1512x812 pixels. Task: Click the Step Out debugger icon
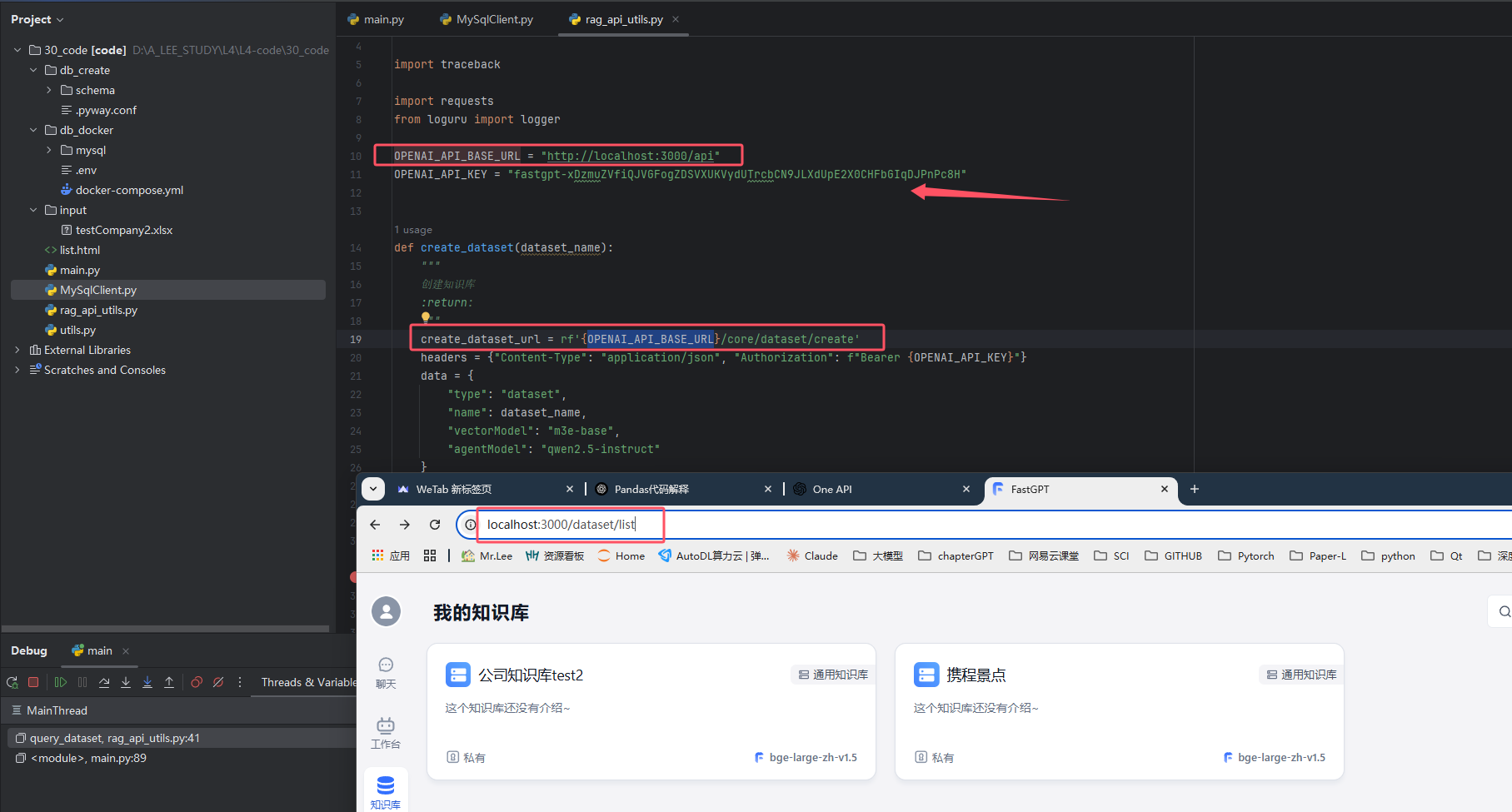169,682
